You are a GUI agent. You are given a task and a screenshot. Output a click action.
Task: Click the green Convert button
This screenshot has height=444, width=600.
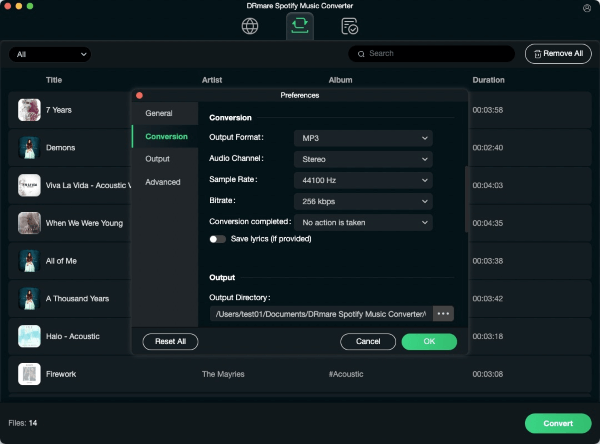[558, 423]
